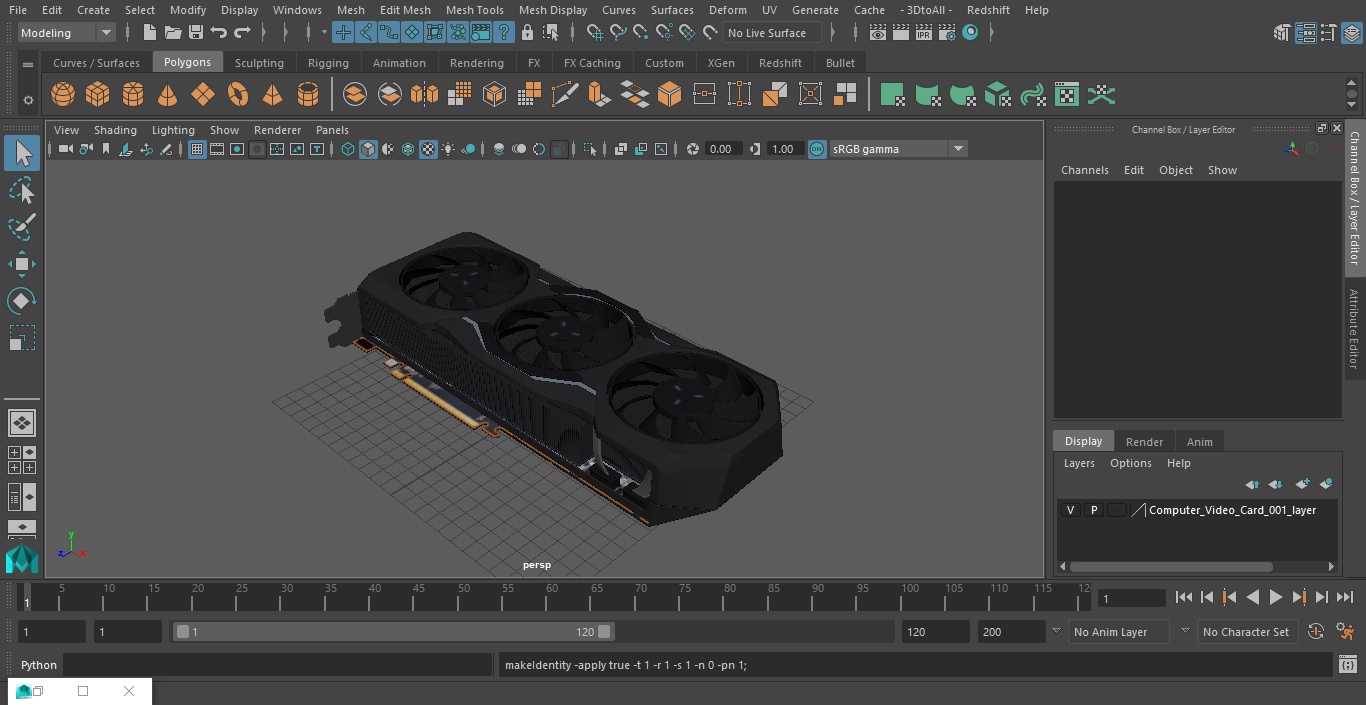Activate the Select tool arrow
This screenshot has width=1366, height=705.
click(x=22, y=154)
